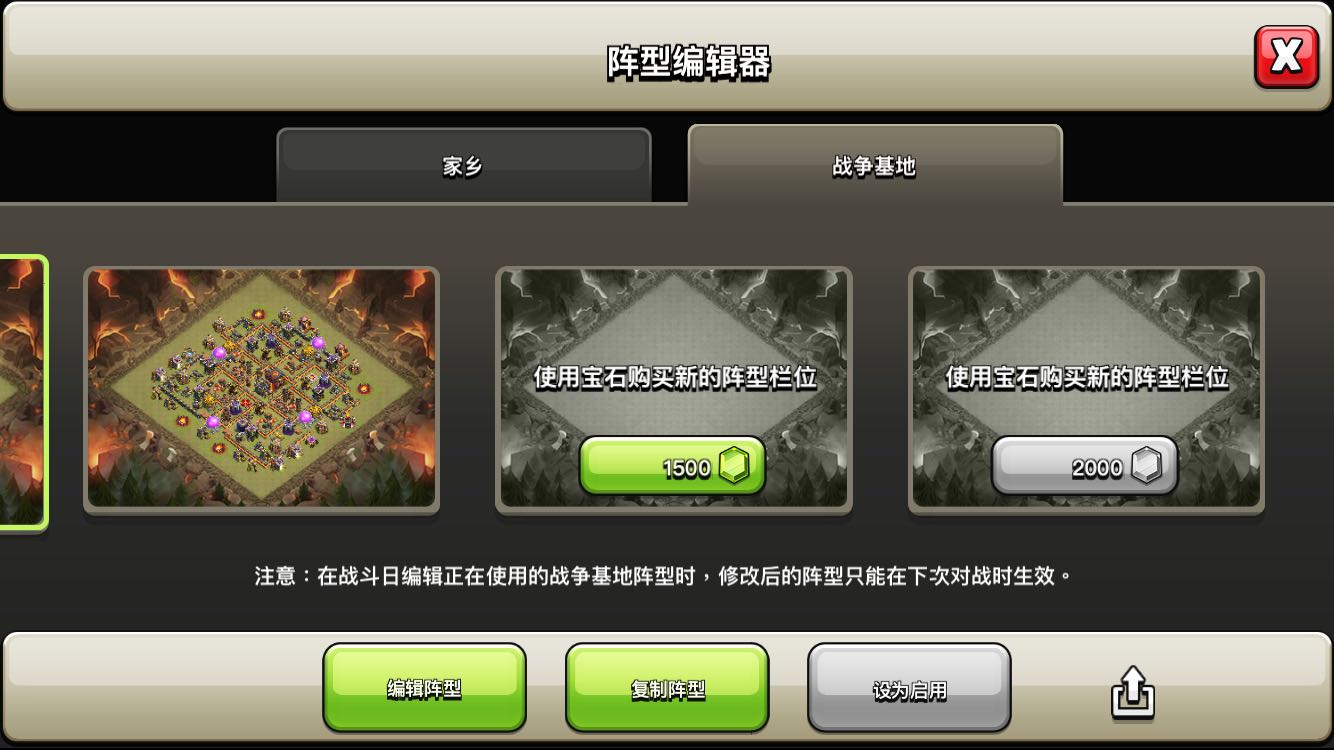Tap the share layout export icon

tap(1133, 692)
